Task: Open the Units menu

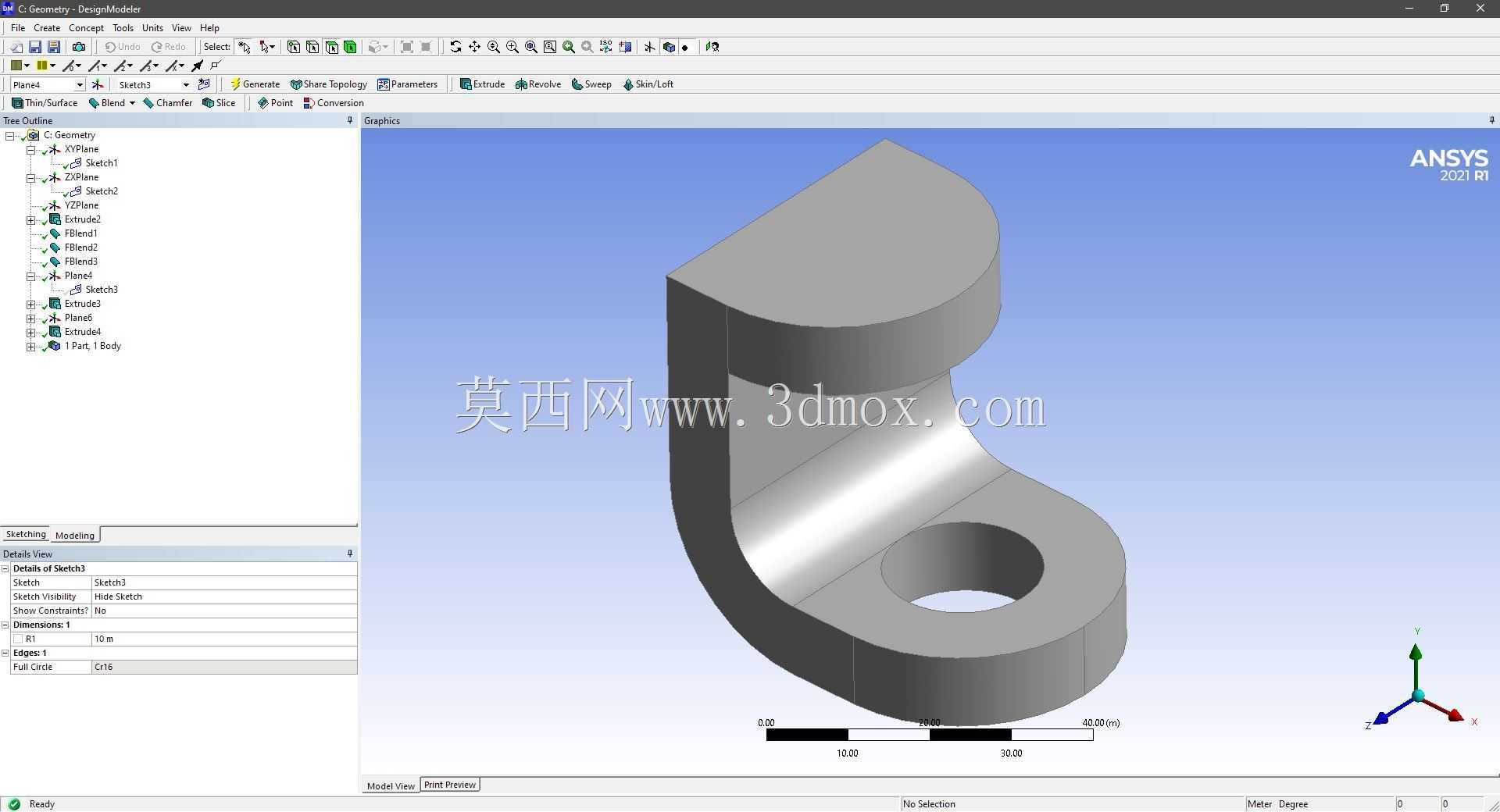Action: coord(152,27)
